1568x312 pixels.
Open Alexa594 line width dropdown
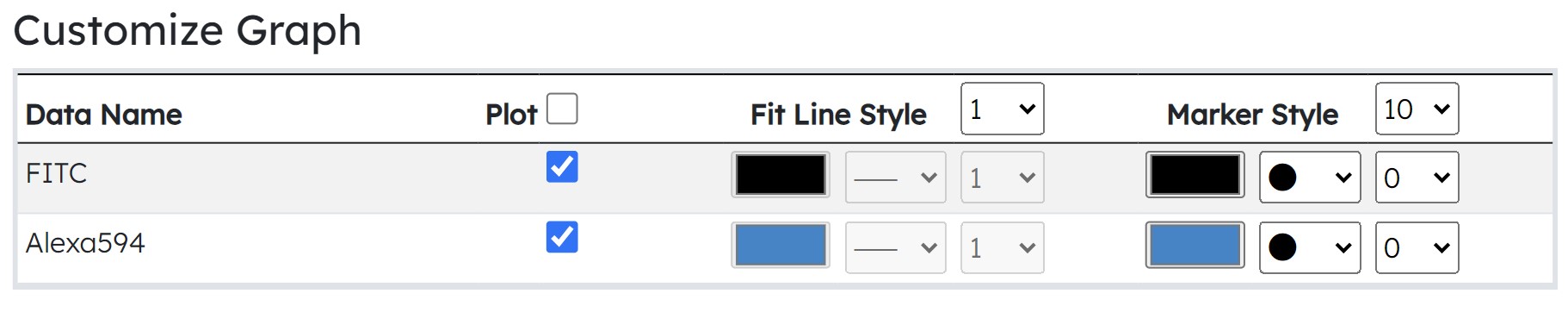tap(1003, 247)
